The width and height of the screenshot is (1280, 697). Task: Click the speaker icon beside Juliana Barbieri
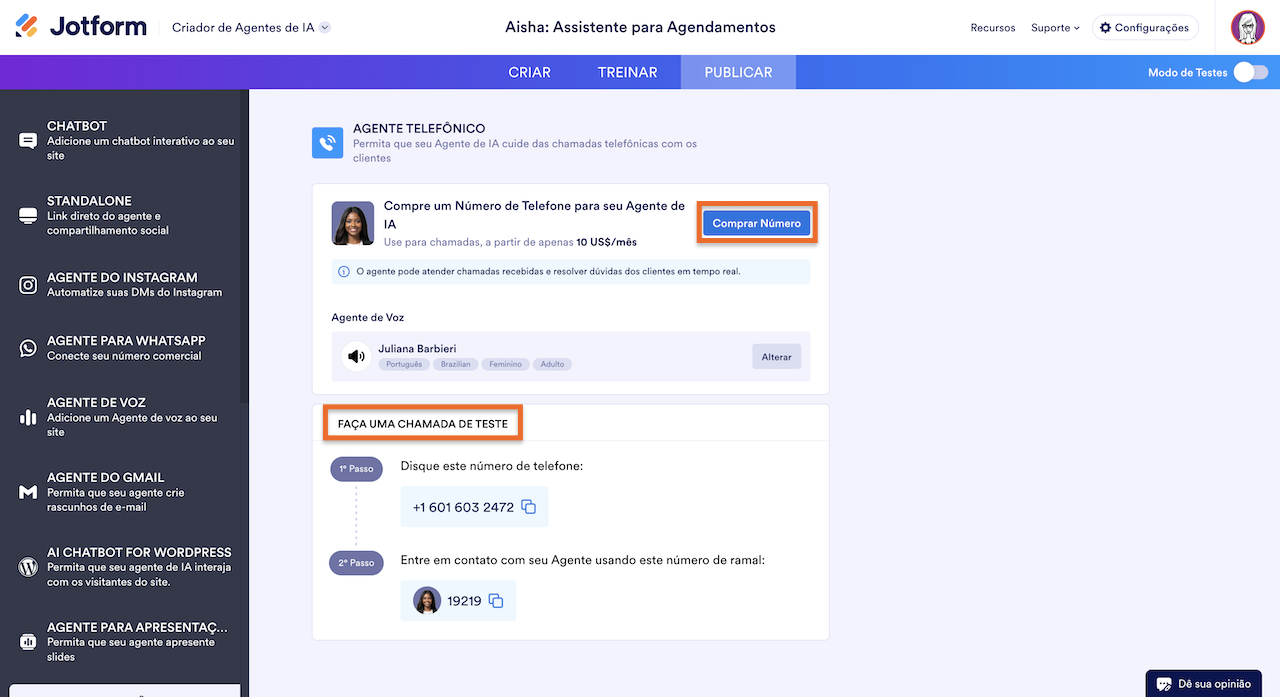(x=356, y=356)
